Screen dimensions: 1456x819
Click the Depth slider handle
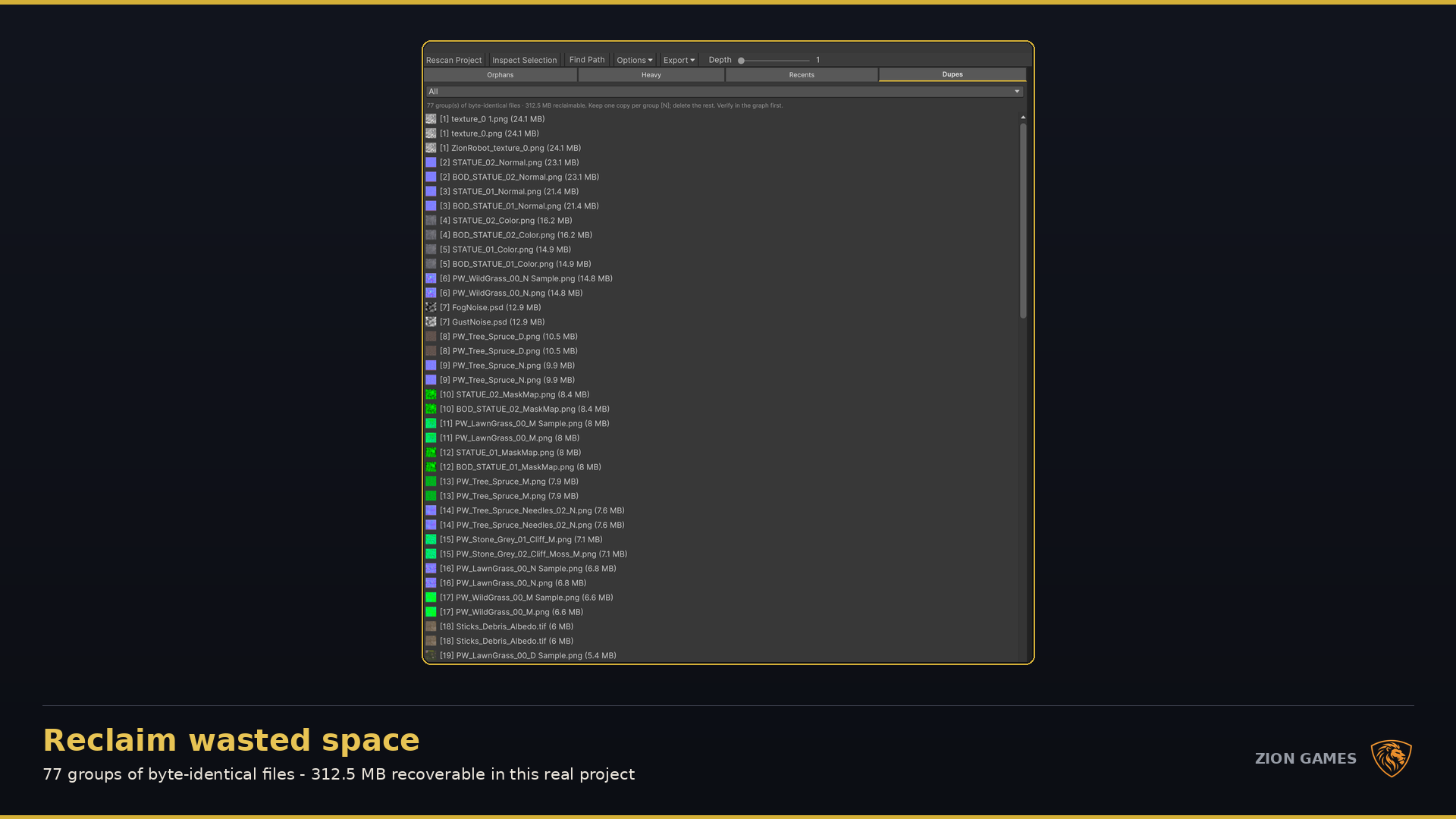tap(741, 61)
